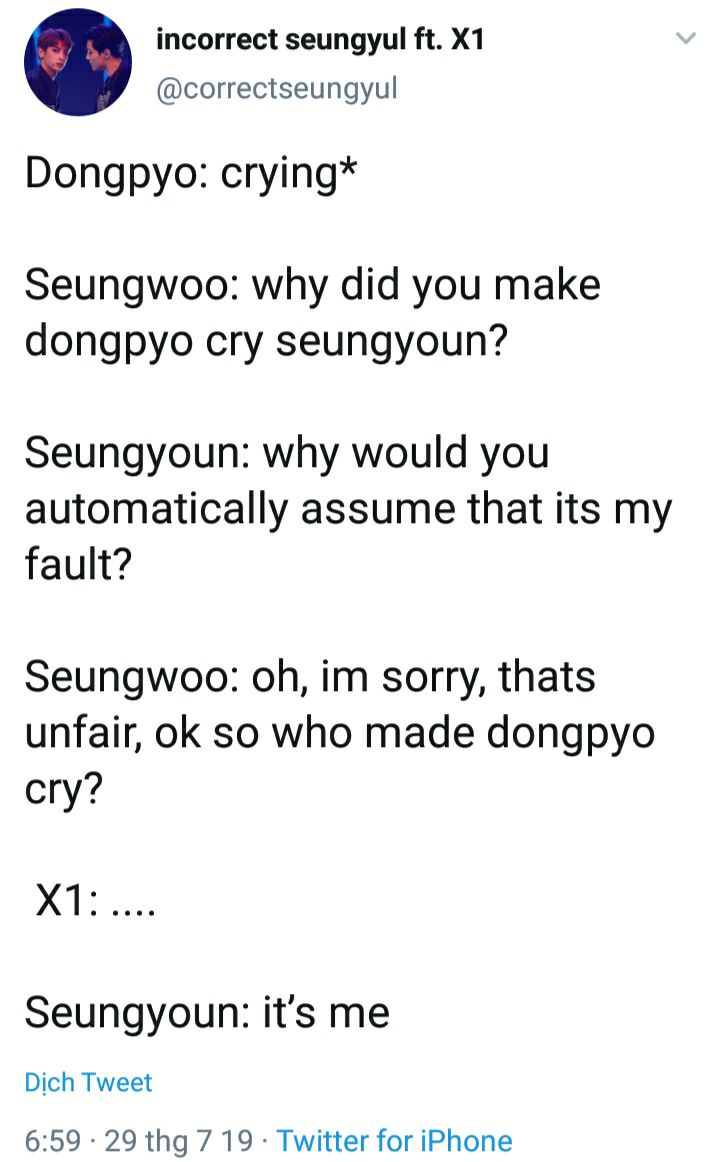Select the 6:59 timestamp
Image resolution: width=719 pixels, height=1162 pixels.
52,1141
